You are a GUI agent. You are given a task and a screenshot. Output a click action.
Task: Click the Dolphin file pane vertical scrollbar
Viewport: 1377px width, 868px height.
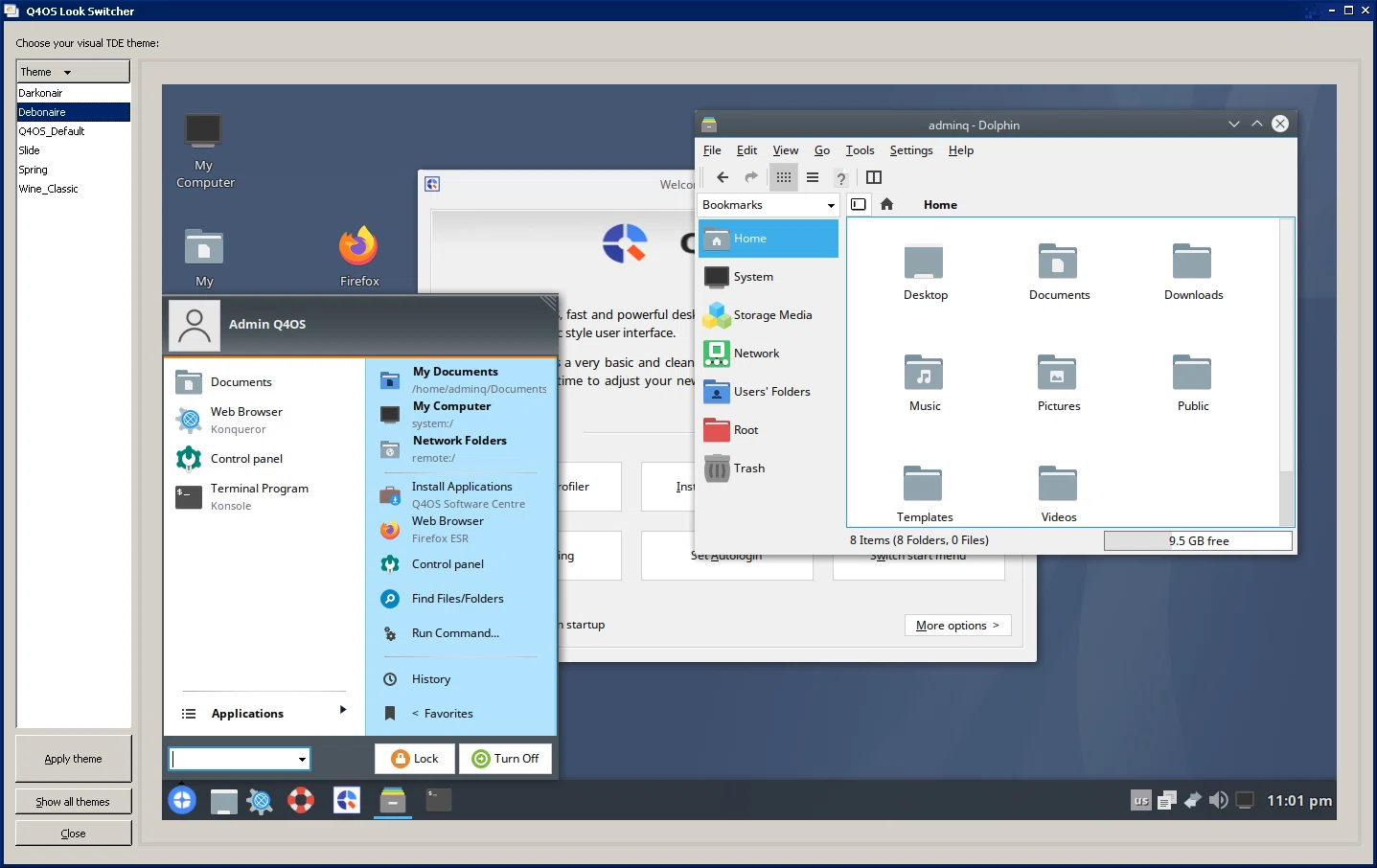(x=1286, y=372)
